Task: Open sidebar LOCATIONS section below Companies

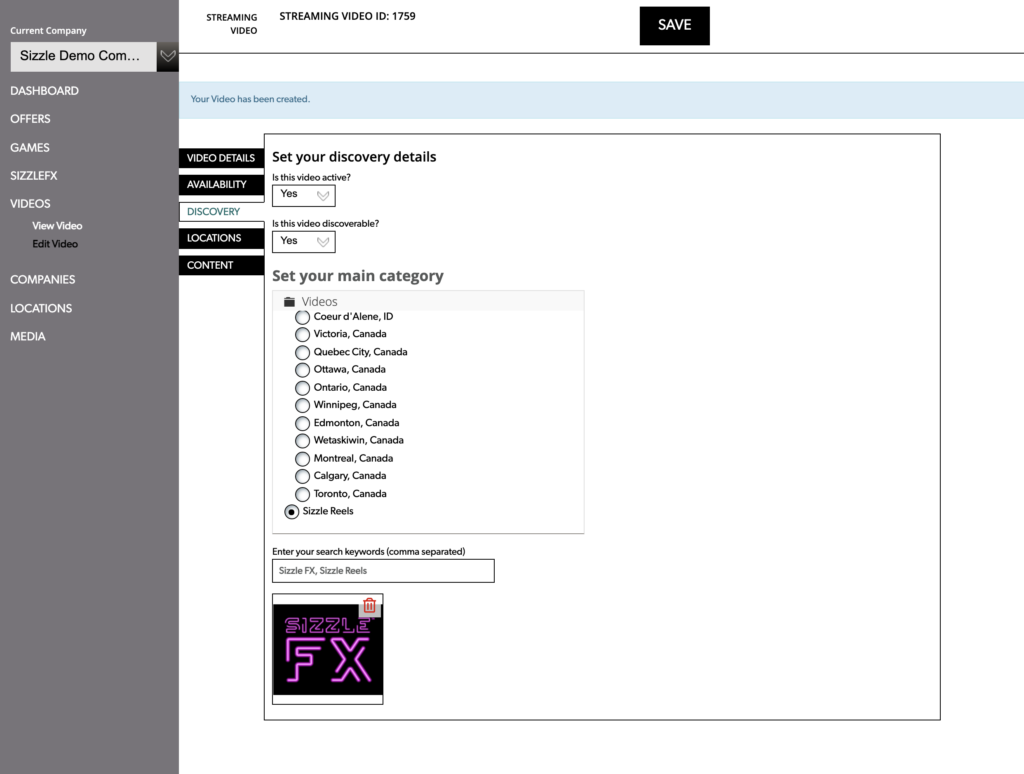Action: point(41,308)
